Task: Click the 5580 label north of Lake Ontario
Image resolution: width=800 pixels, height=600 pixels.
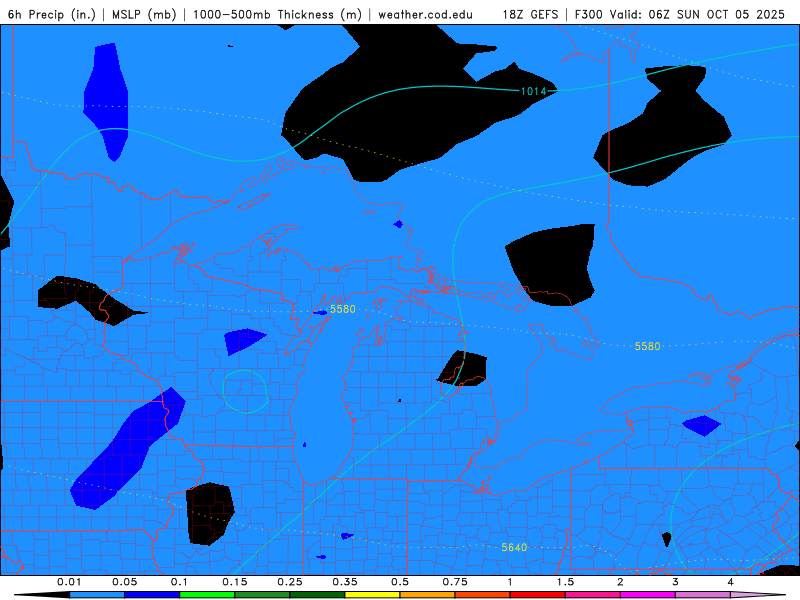Action: tap(647, 346)
